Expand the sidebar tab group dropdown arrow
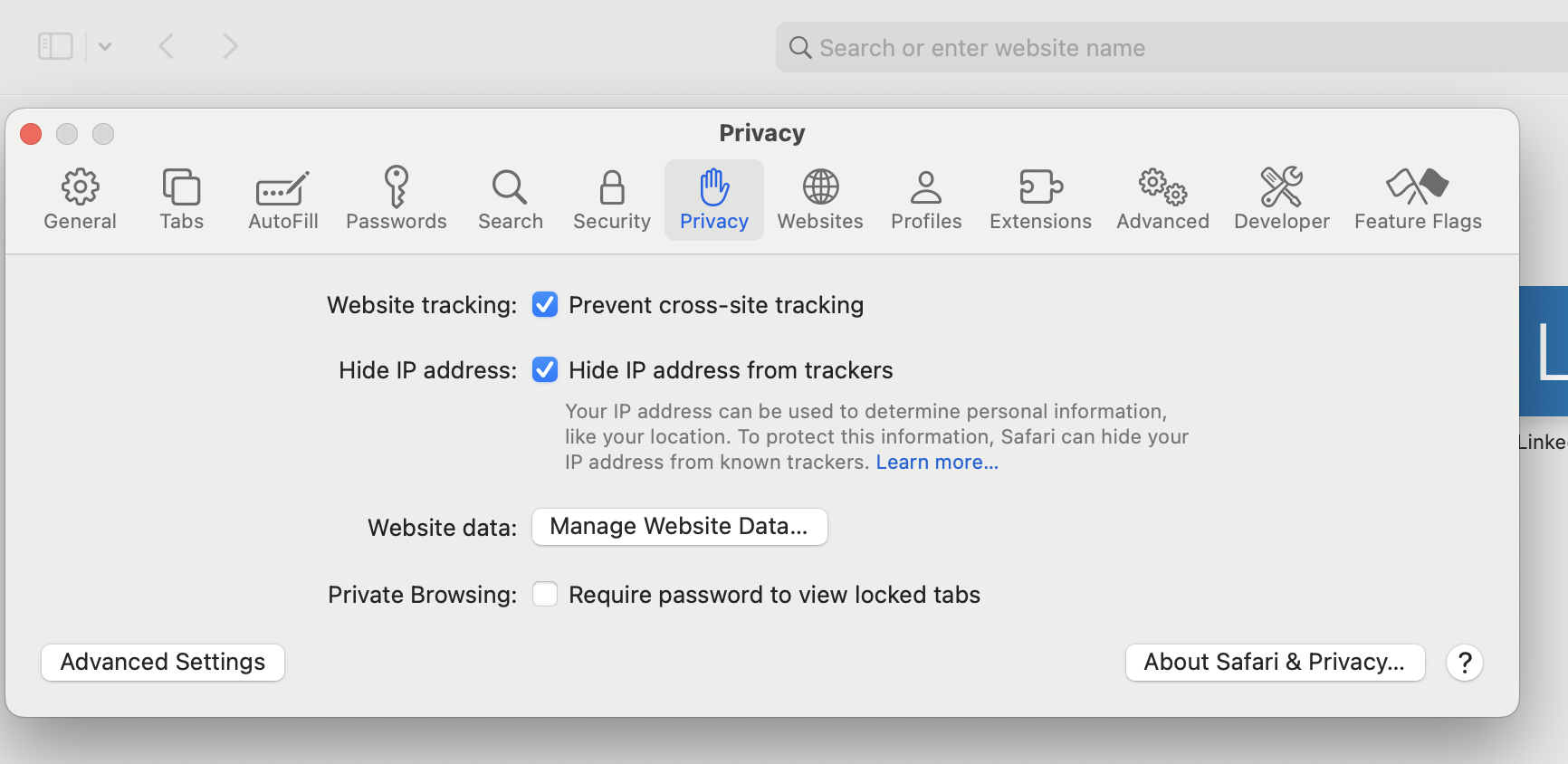 [x=105, y=46]
